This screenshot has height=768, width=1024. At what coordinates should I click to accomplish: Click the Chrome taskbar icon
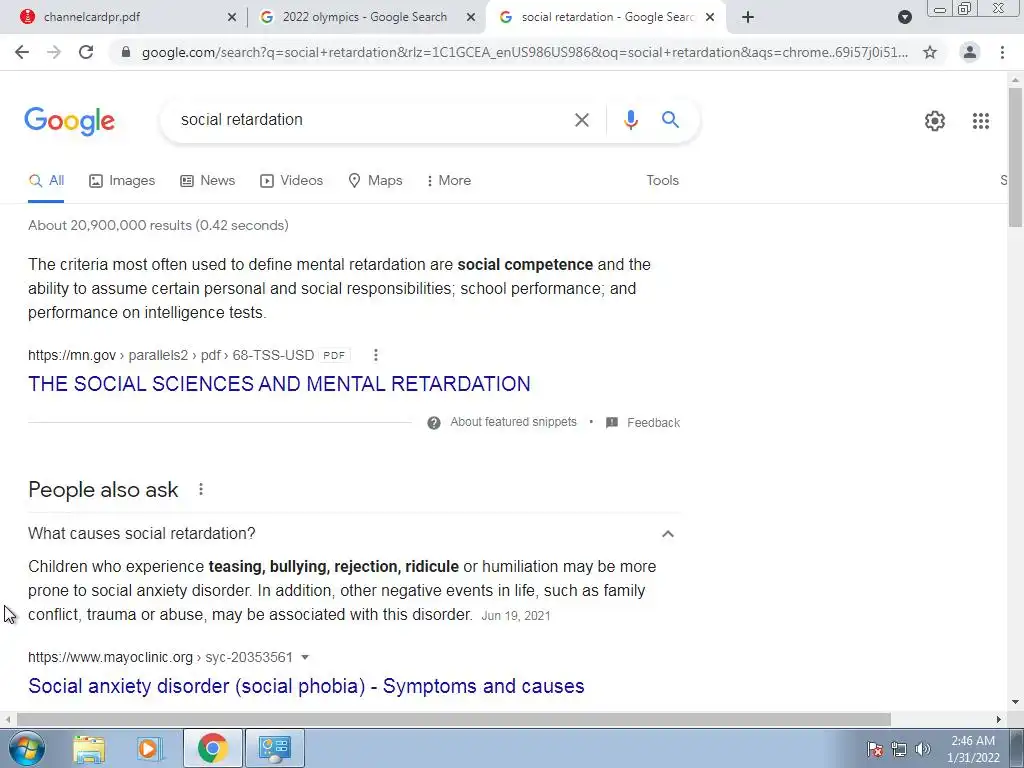tap(212, 749)
